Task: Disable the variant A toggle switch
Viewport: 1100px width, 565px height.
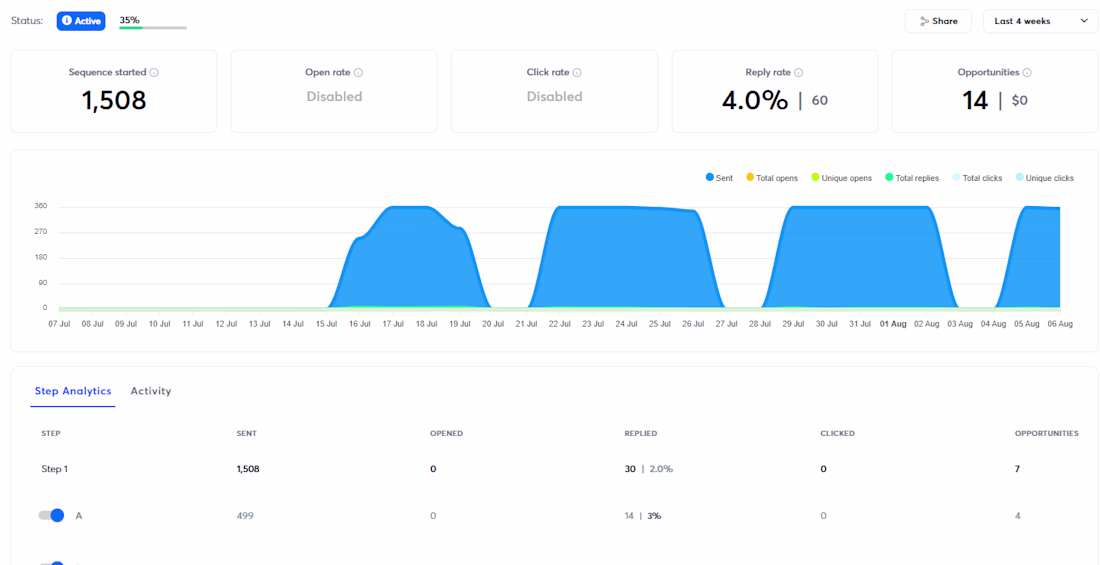Action: pyautogui.click(x=51, y=515)
